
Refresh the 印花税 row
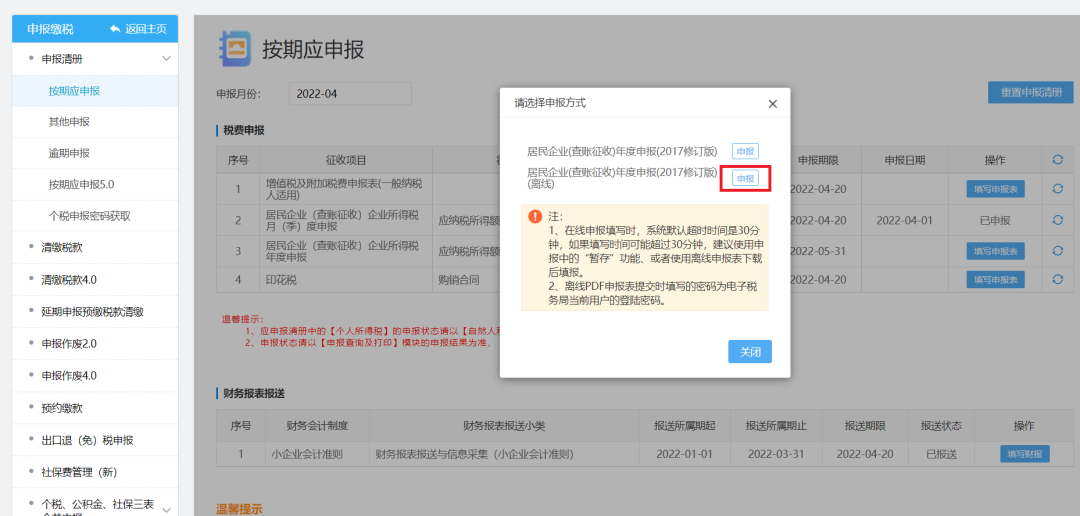point(1058,279)
